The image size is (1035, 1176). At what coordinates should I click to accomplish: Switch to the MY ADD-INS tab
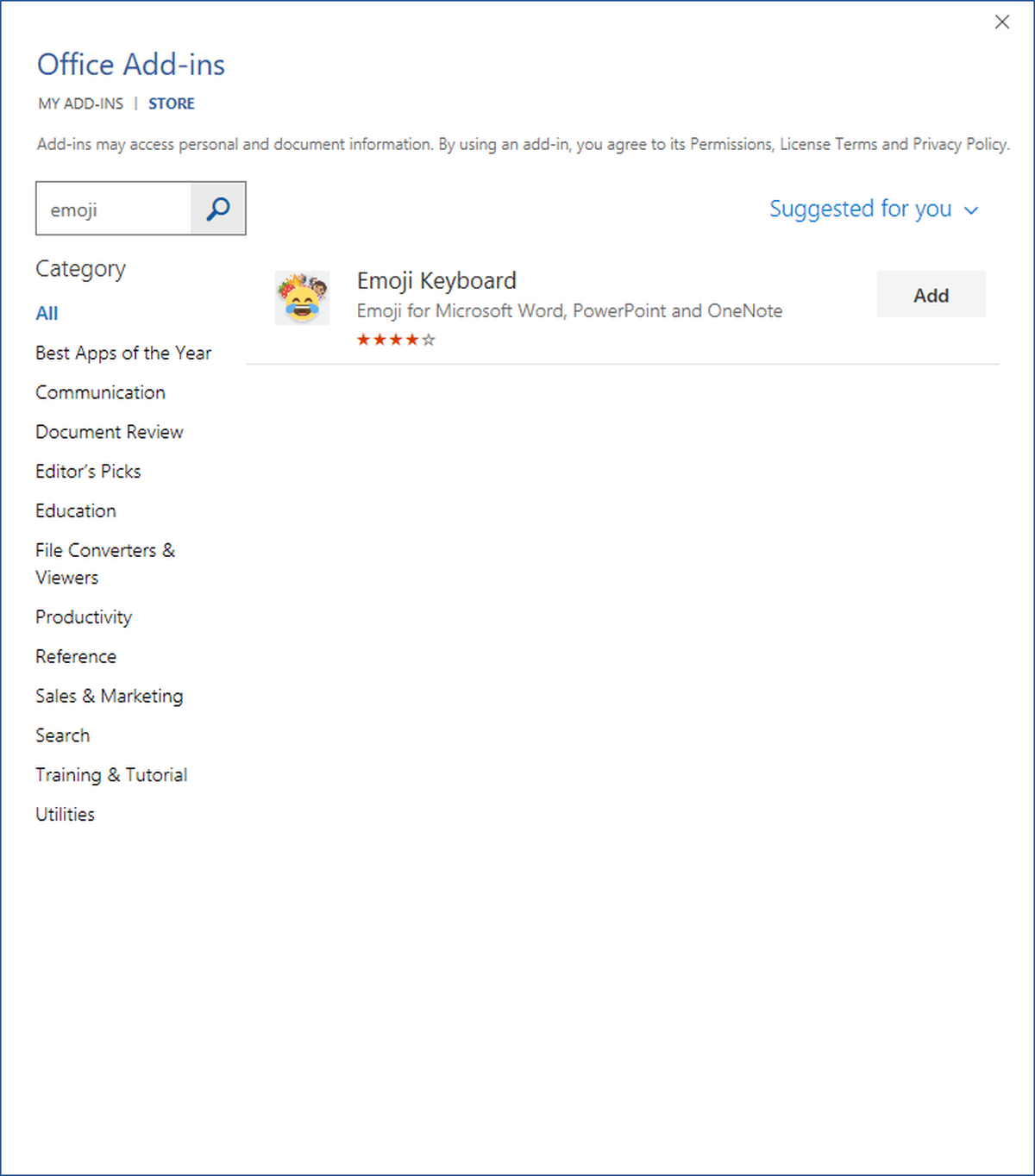click(81, 103)
